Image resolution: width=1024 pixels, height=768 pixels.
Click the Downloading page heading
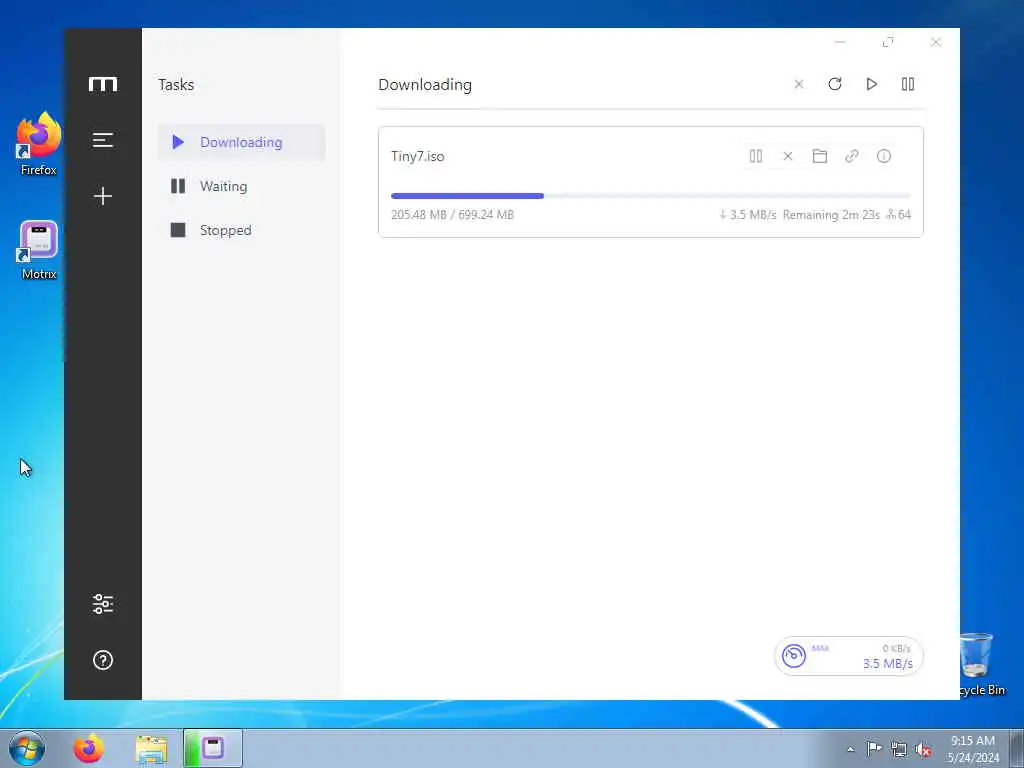(x=424, y=85)
